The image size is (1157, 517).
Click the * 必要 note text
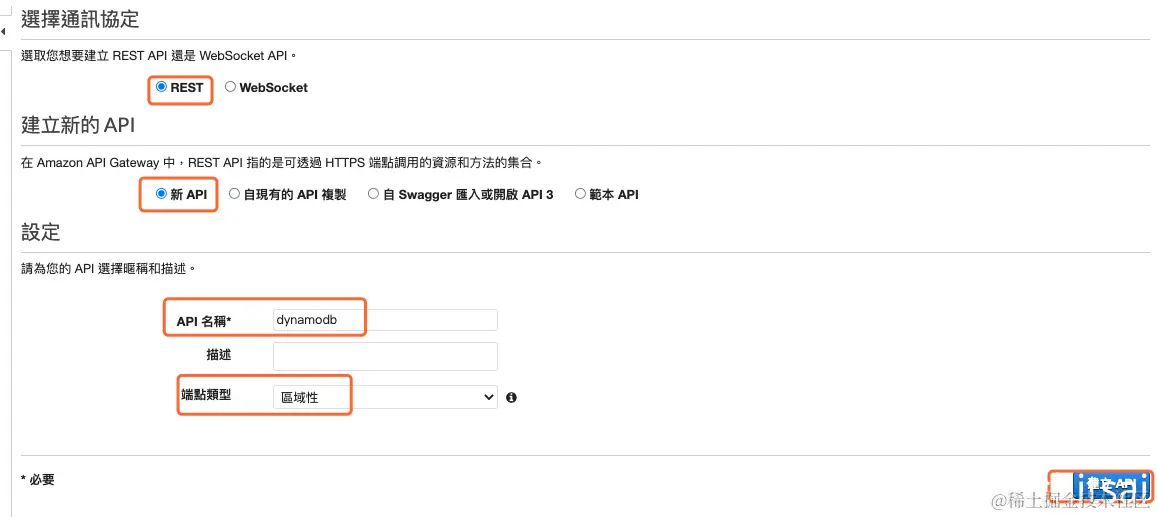coord(38,479)
